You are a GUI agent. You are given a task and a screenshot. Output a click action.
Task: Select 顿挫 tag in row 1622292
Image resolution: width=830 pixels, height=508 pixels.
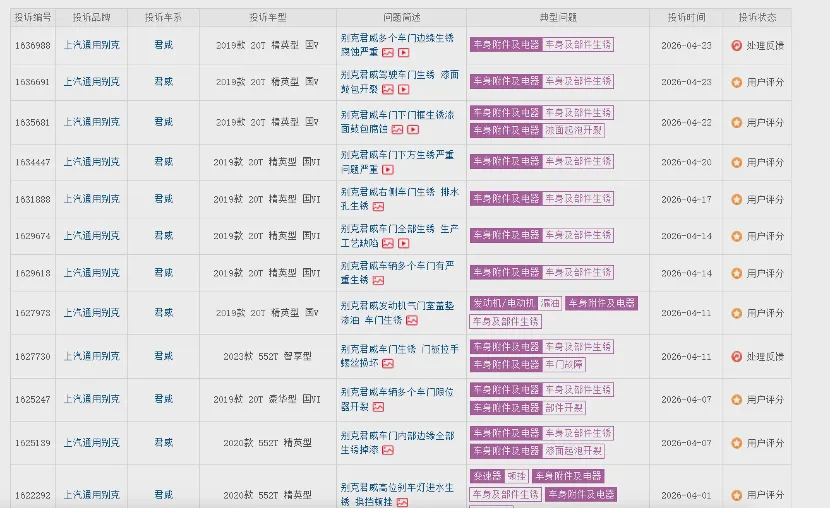[x=516, y=476]
